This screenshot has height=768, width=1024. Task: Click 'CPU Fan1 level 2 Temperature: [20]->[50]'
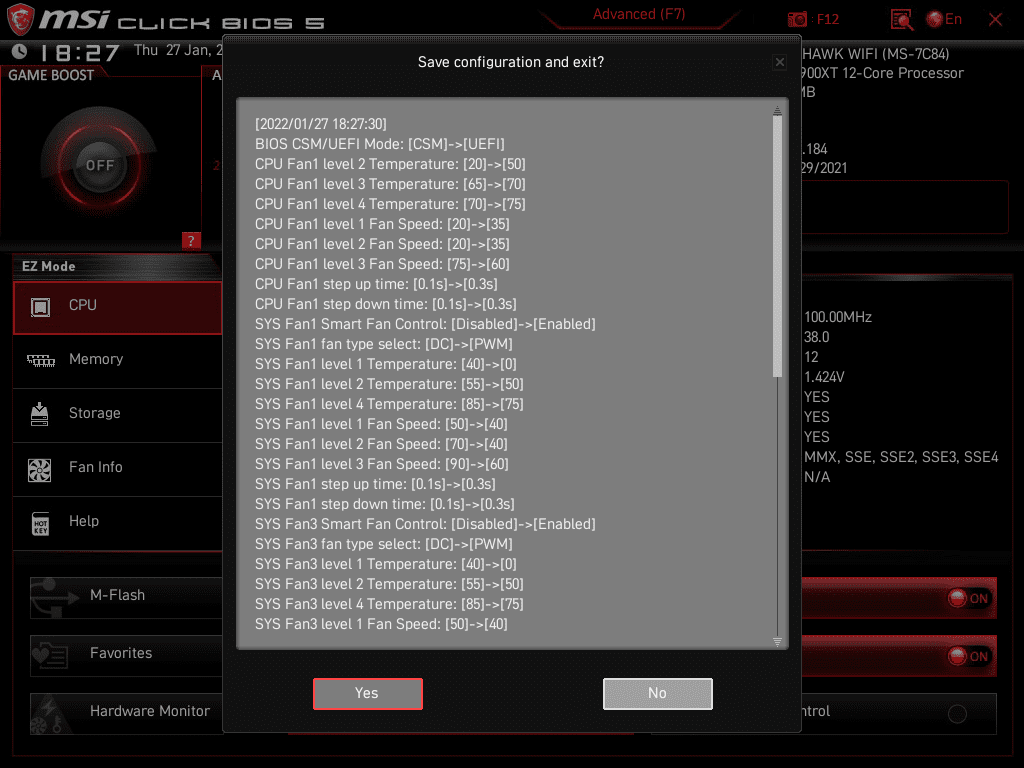(390, 165)
